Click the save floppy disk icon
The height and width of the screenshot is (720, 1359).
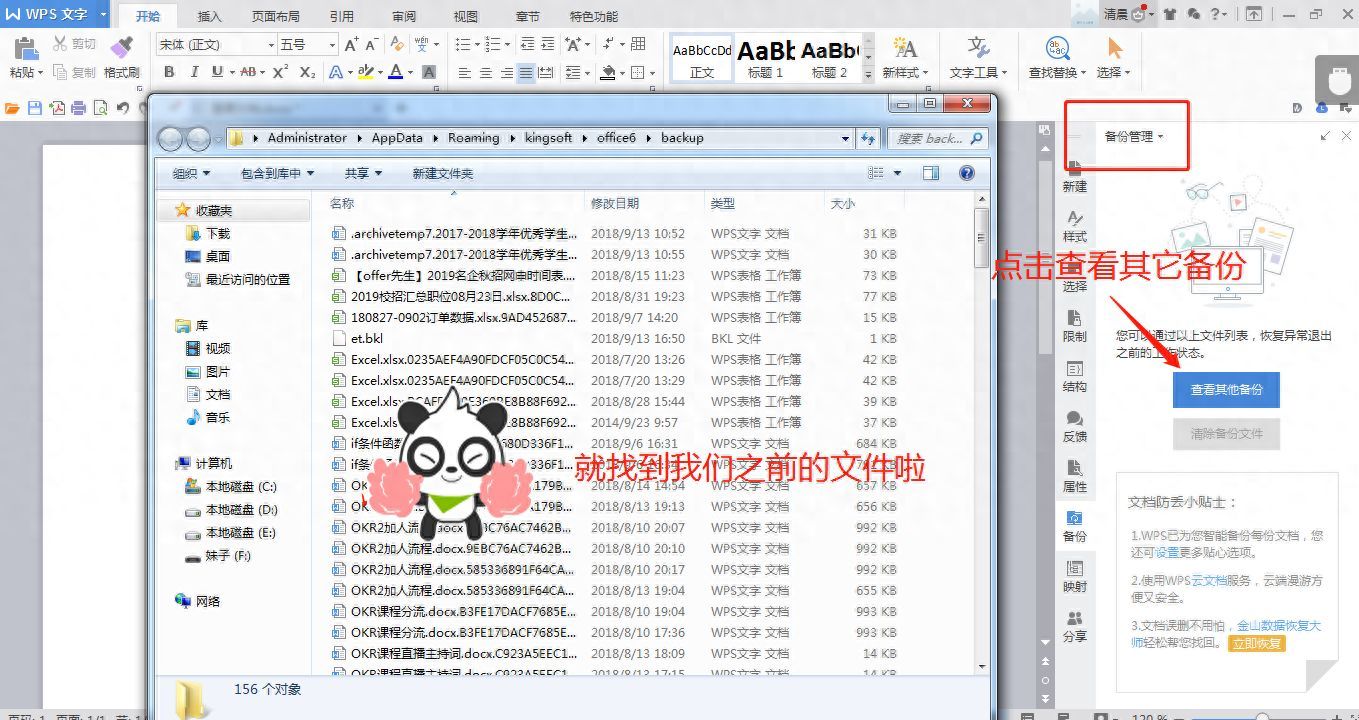click(x=35, y=108)
